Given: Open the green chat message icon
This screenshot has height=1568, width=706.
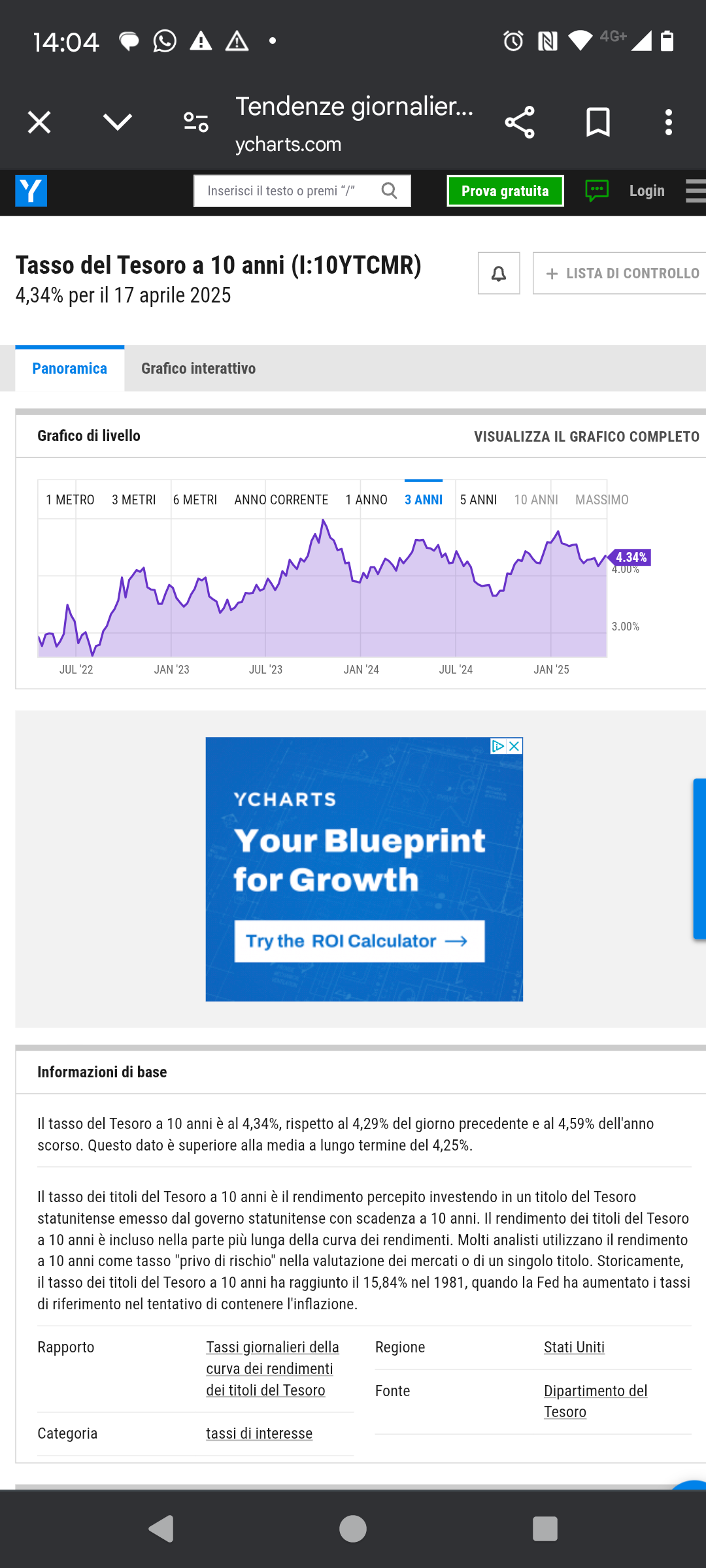Looking at the screenshot, I should point(597,191).
